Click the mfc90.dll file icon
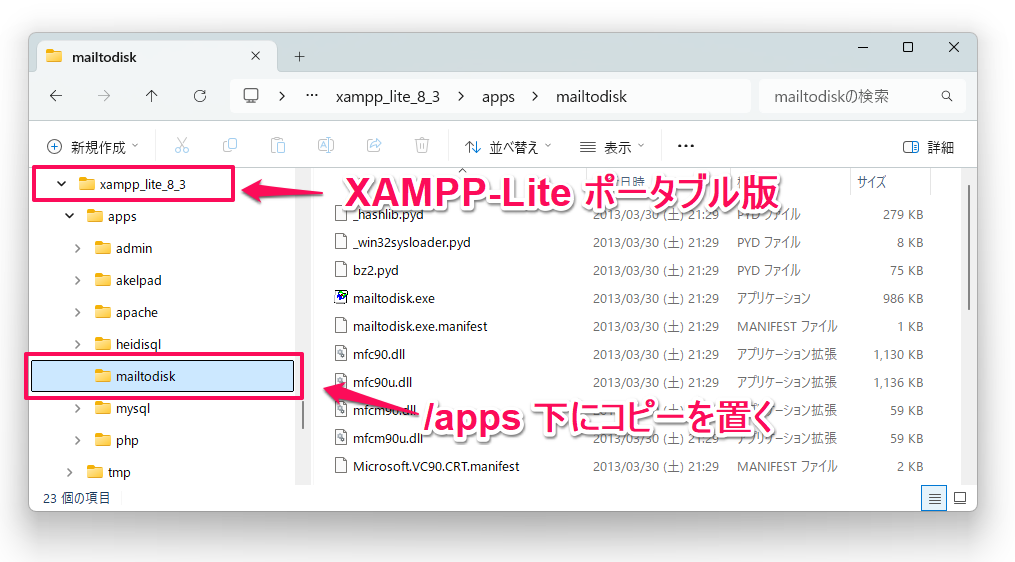 coord(340,354)
